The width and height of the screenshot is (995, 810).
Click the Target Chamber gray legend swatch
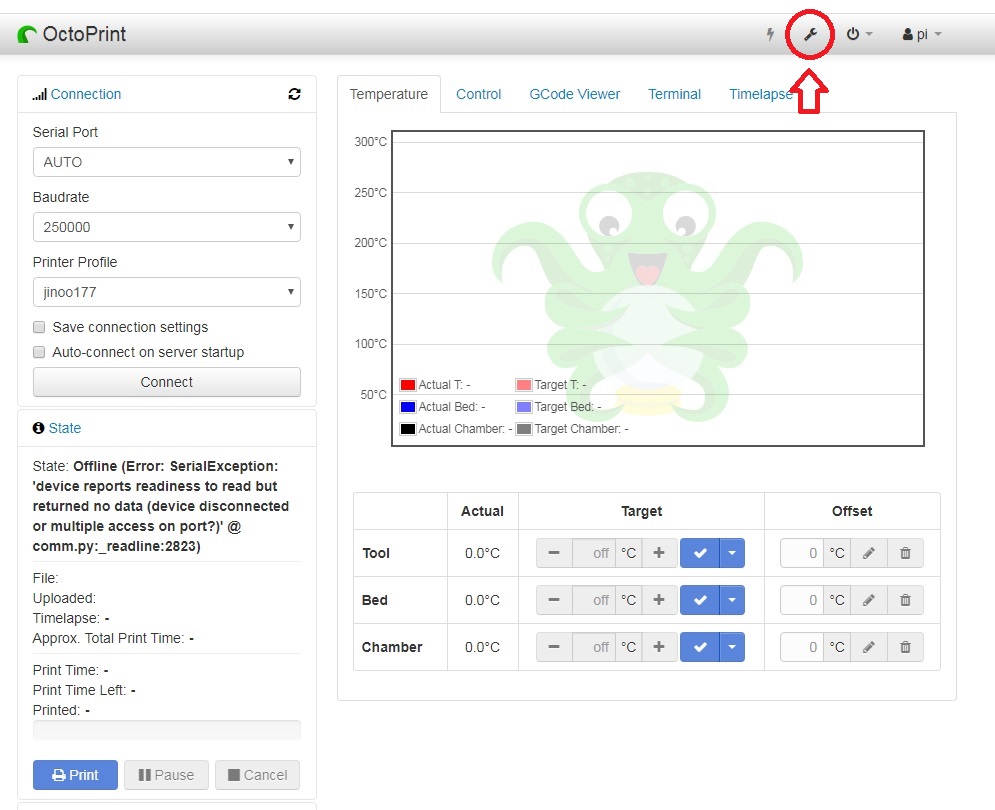[x=524, y=429]
